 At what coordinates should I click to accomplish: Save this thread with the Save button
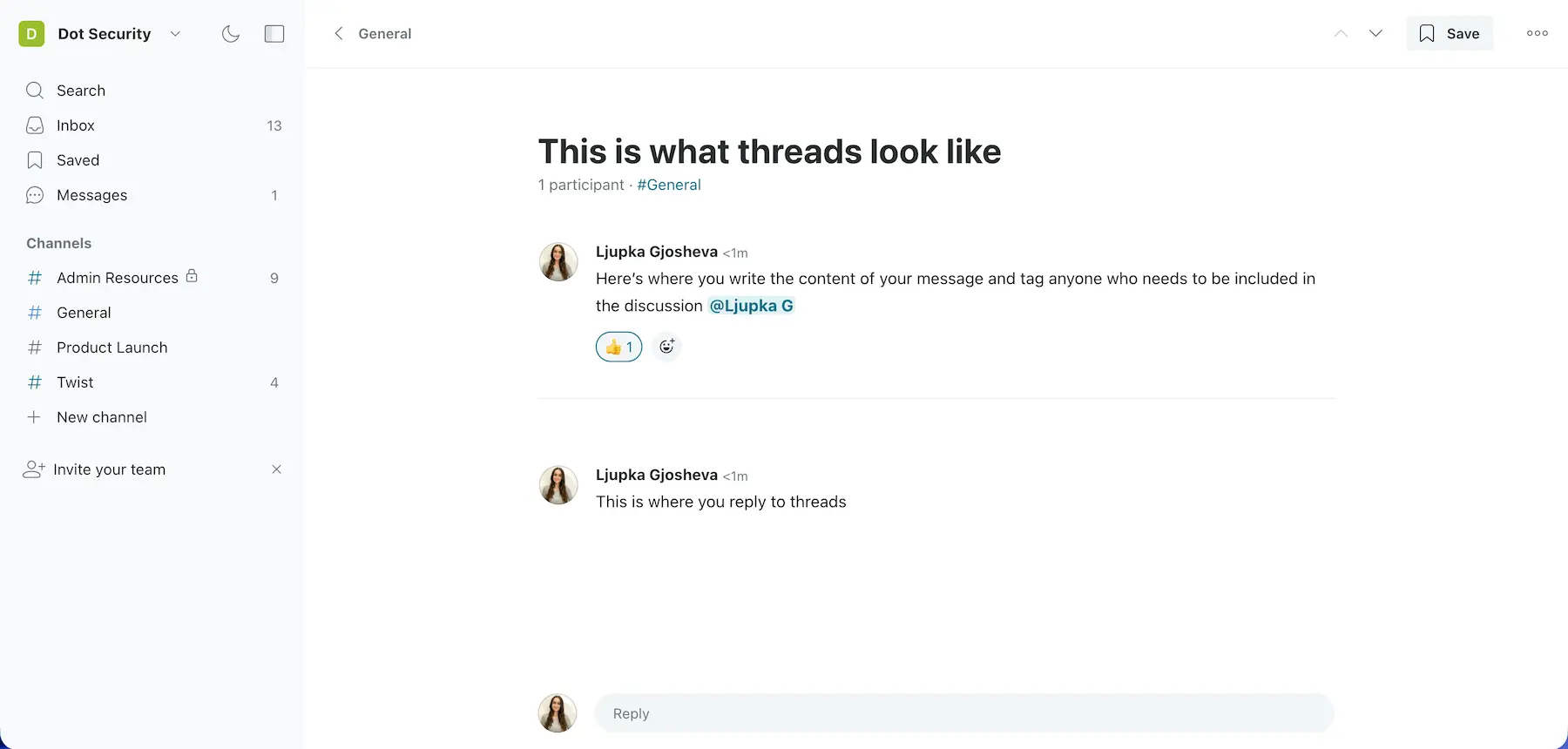[x=1450, y=34]
